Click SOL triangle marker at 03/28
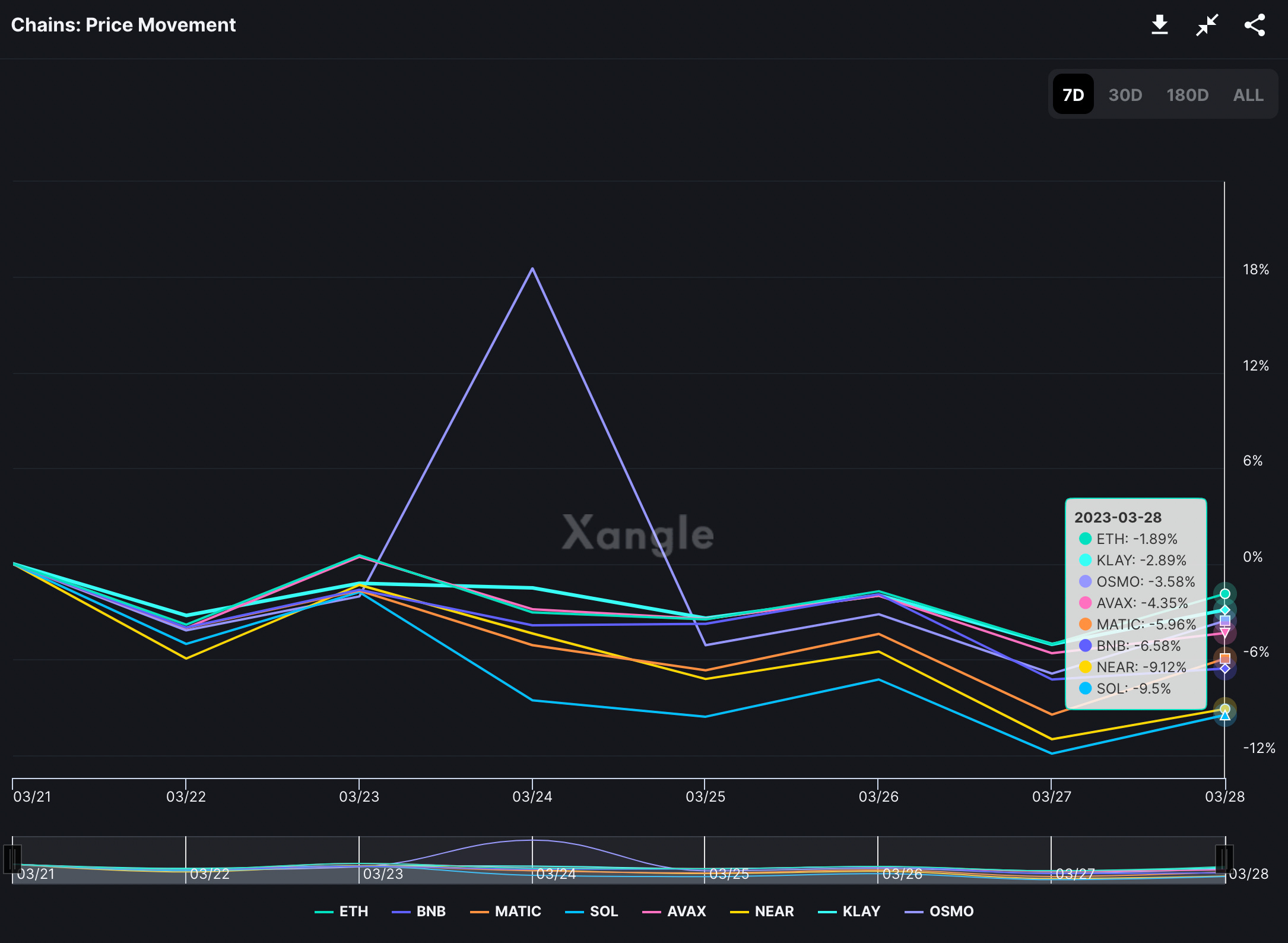Viewport: 1288px width, 943px height. point(1224,716)
